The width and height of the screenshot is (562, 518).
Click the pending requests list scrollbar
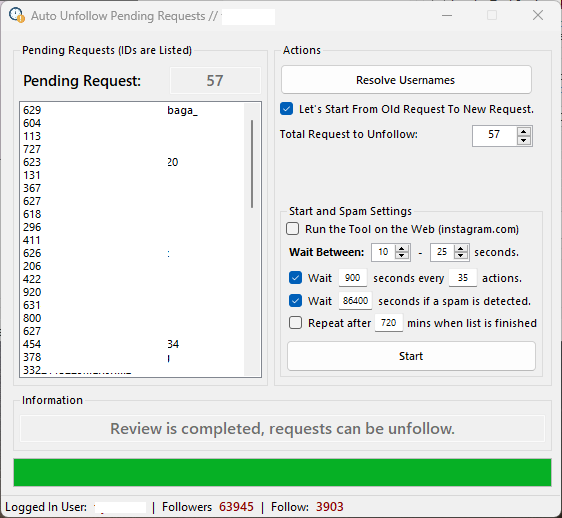pos(252,164)
